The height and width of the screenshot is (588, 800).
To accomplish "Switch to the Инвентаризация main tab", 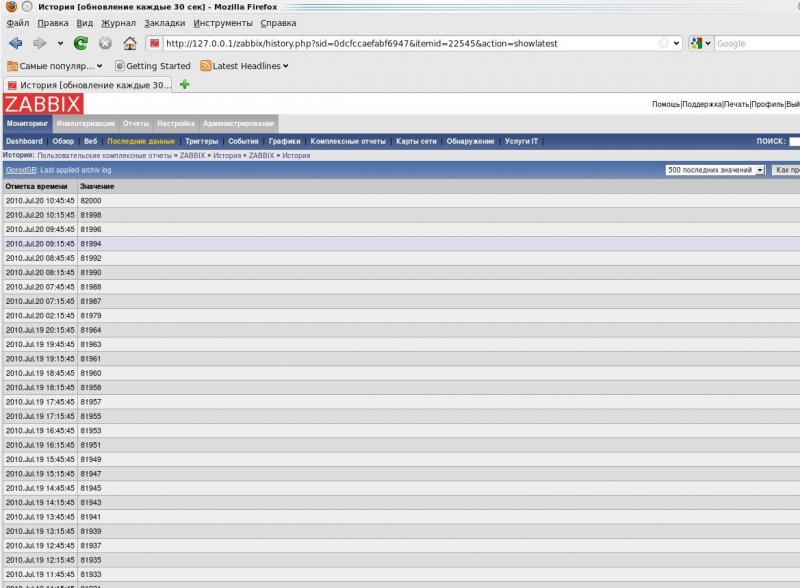I will [86, 124].
